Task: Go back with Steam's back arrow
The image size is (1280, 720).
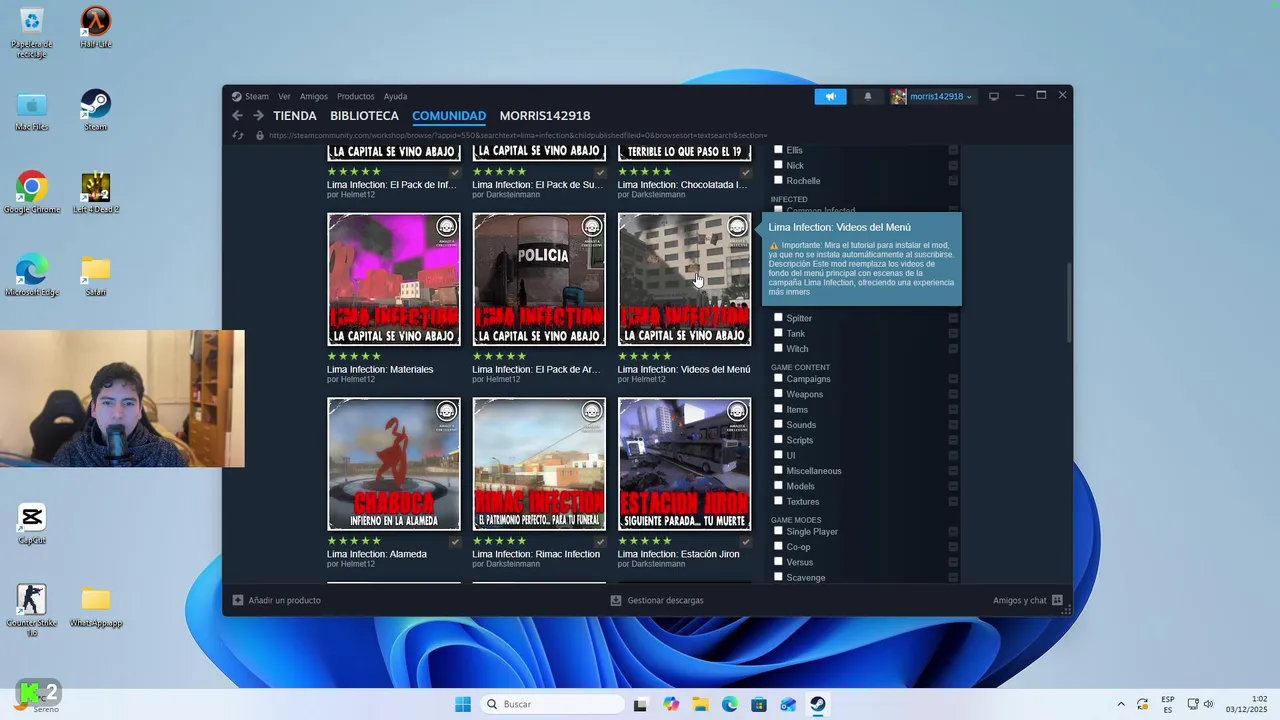Action: click(237, 116)
